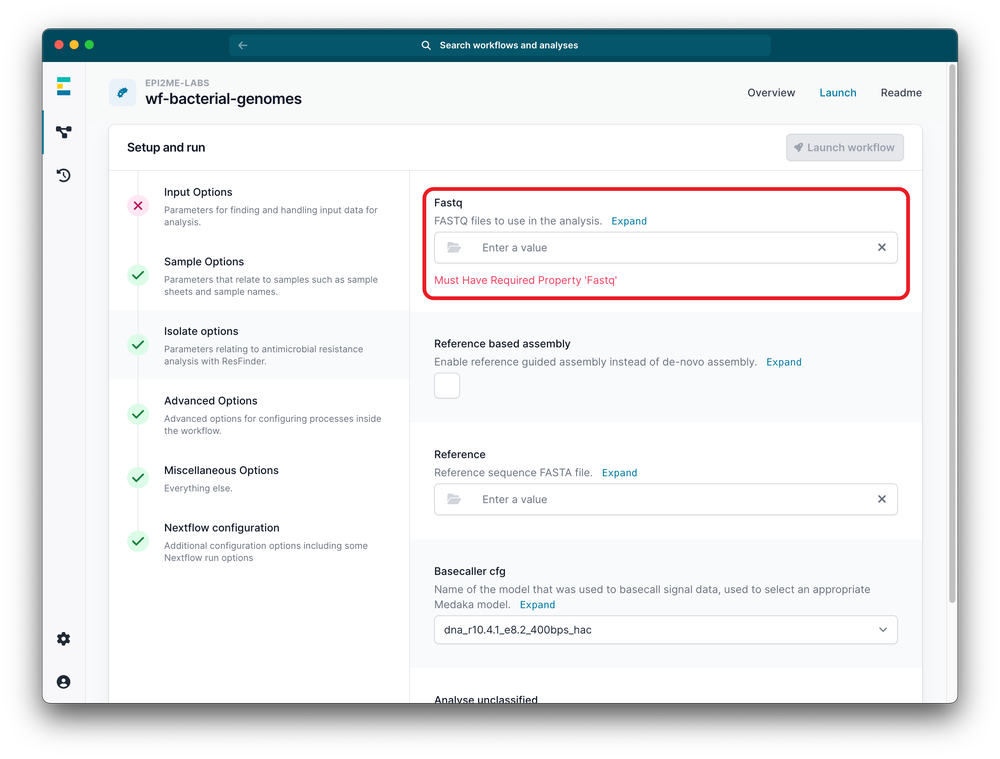Expand the Basecaller cfg description
This screenshot has height=759, width=1000.
pos(538,605)
